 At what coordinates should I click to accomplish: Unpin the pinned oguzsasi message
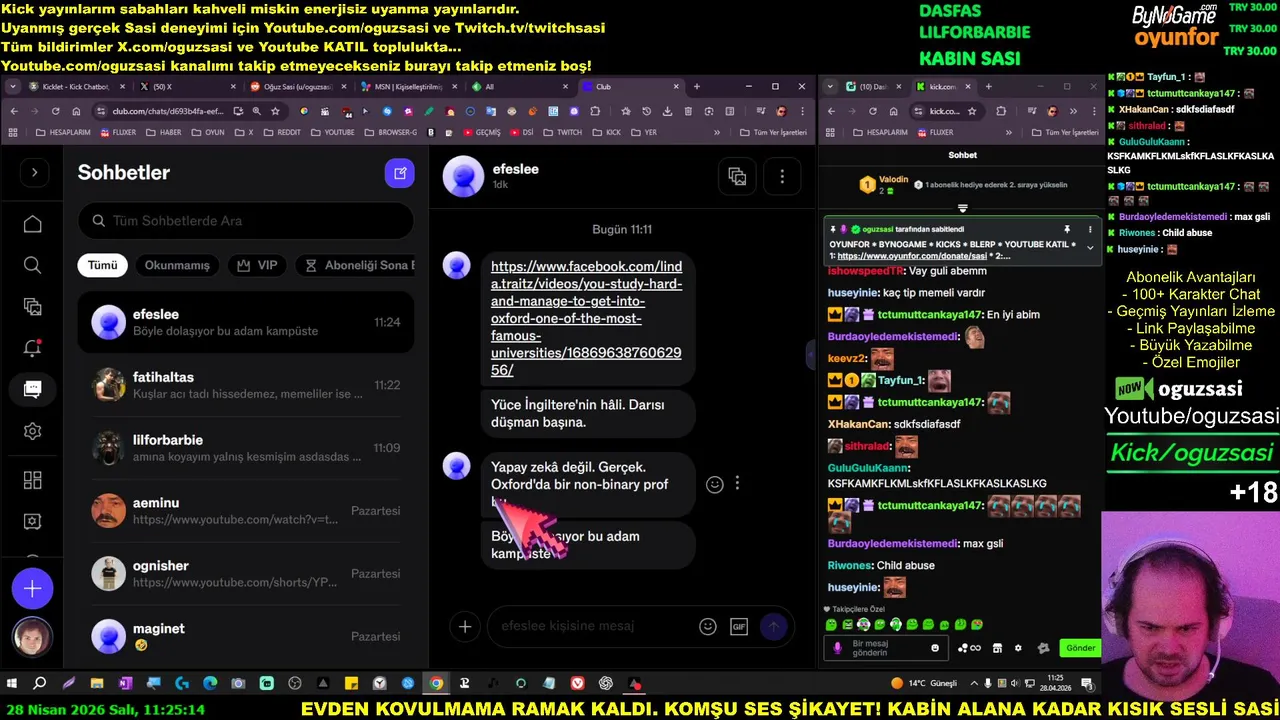point(1067,229)
